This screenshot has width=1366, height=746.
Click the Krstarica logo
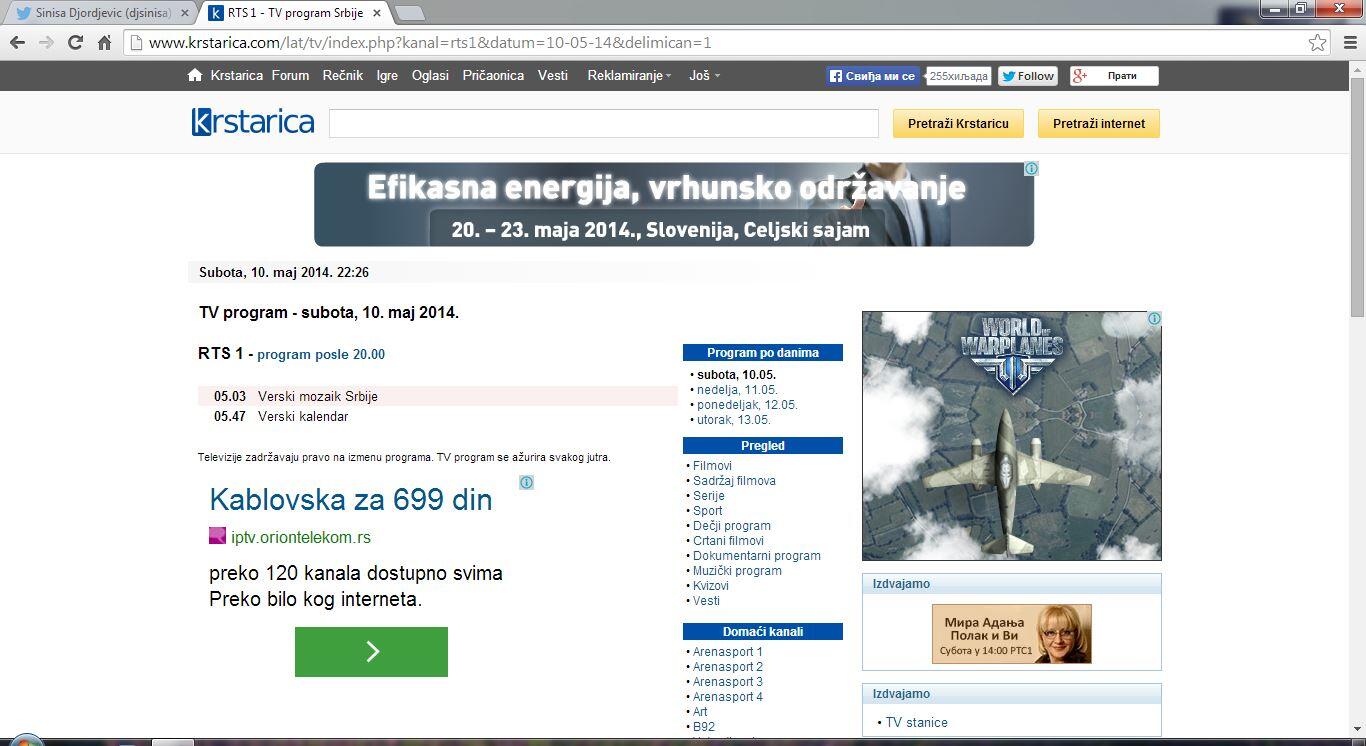click(252, 122)
